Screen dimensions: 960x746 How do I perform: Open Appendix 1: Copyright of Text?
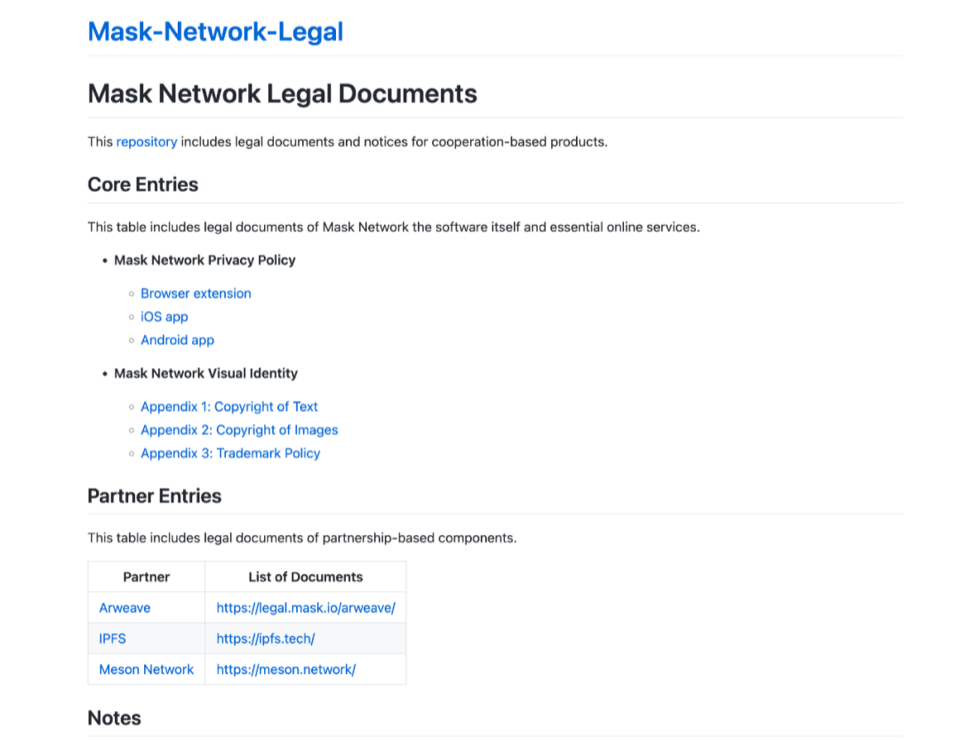(x=229, y=407)
